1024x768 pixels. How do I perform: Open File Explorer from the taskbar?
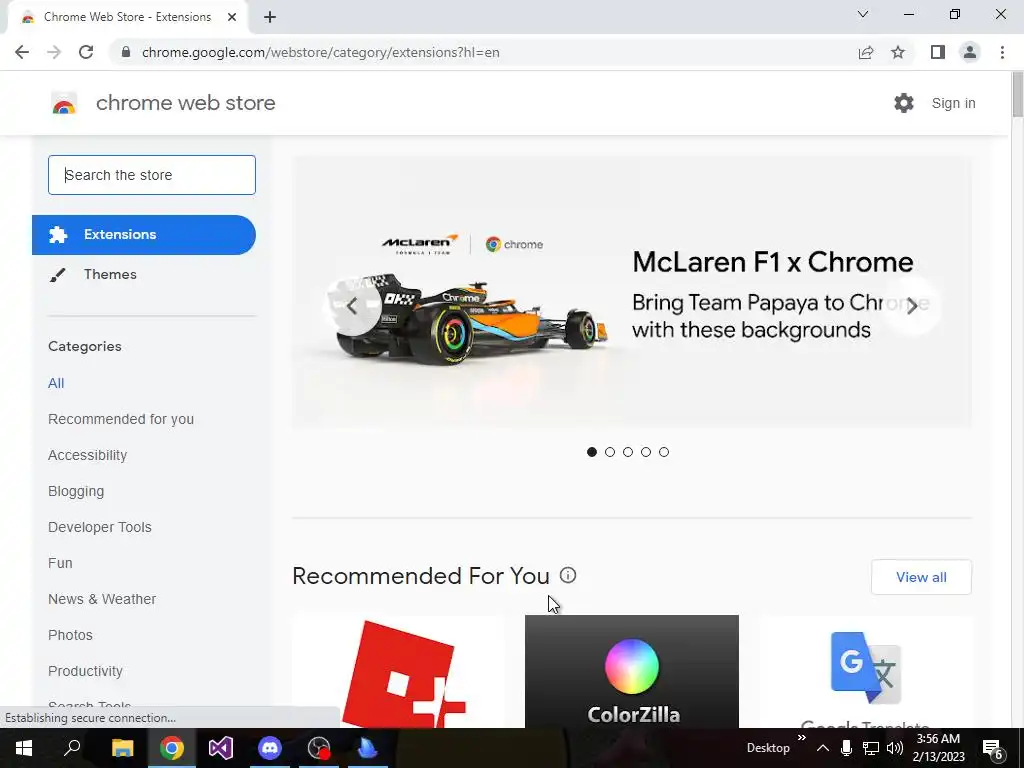point(122,748)
